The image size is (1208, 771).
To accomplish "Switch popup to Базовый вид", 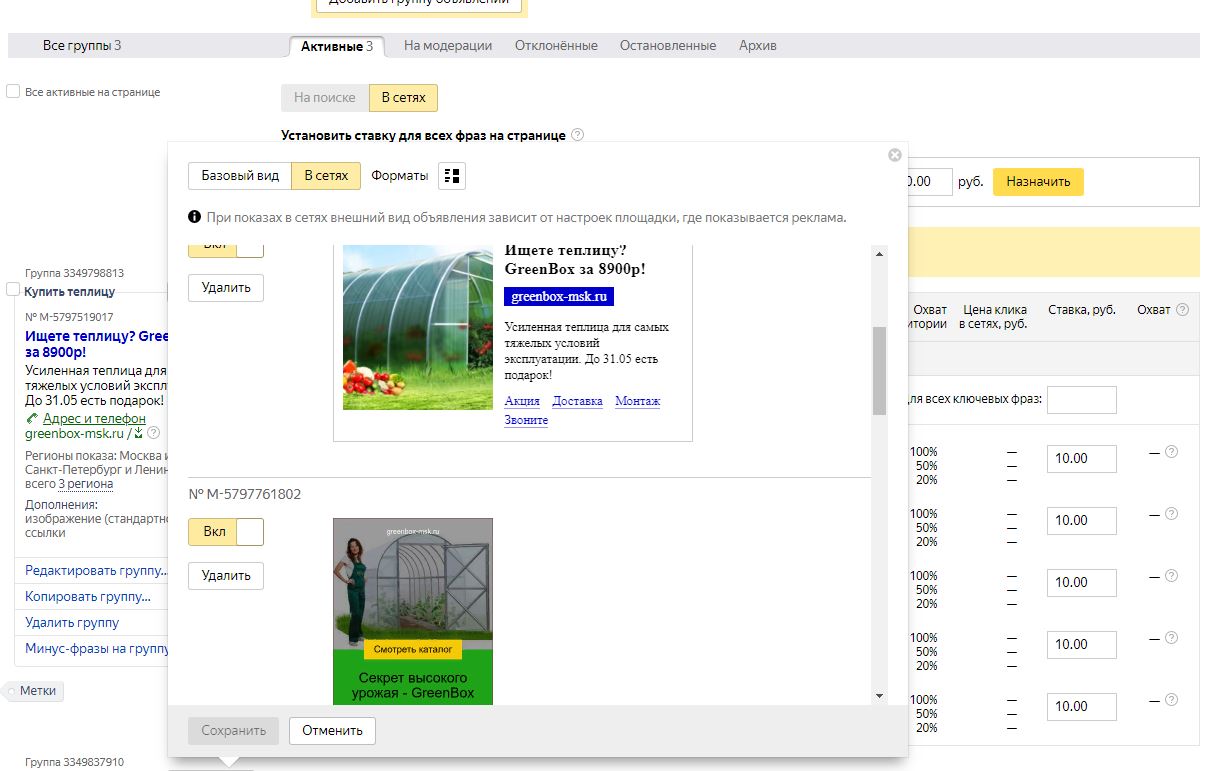I will (240, 176).
